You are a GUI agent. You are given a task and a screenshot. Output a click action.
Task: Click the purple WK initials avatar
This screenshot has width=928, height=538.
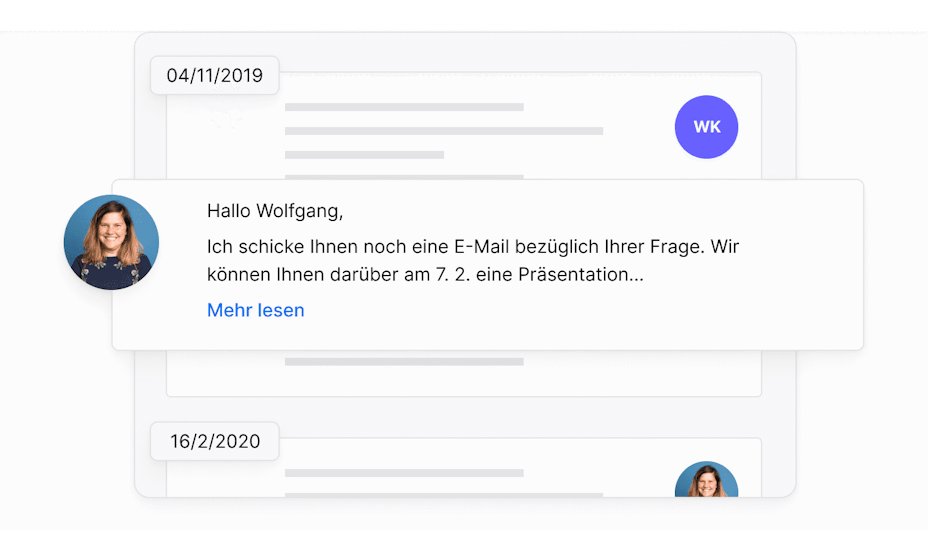(x=706, y=127)
